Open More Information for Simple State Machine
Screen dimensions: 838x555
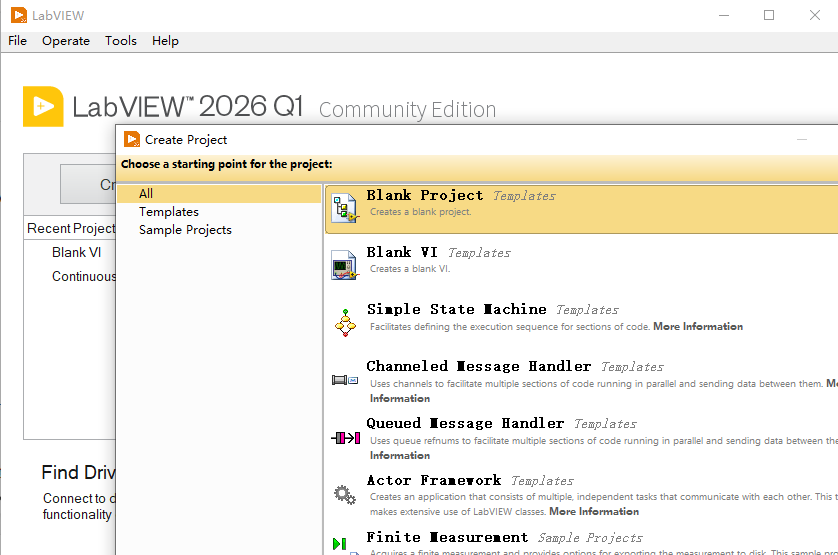coord(698,326)
